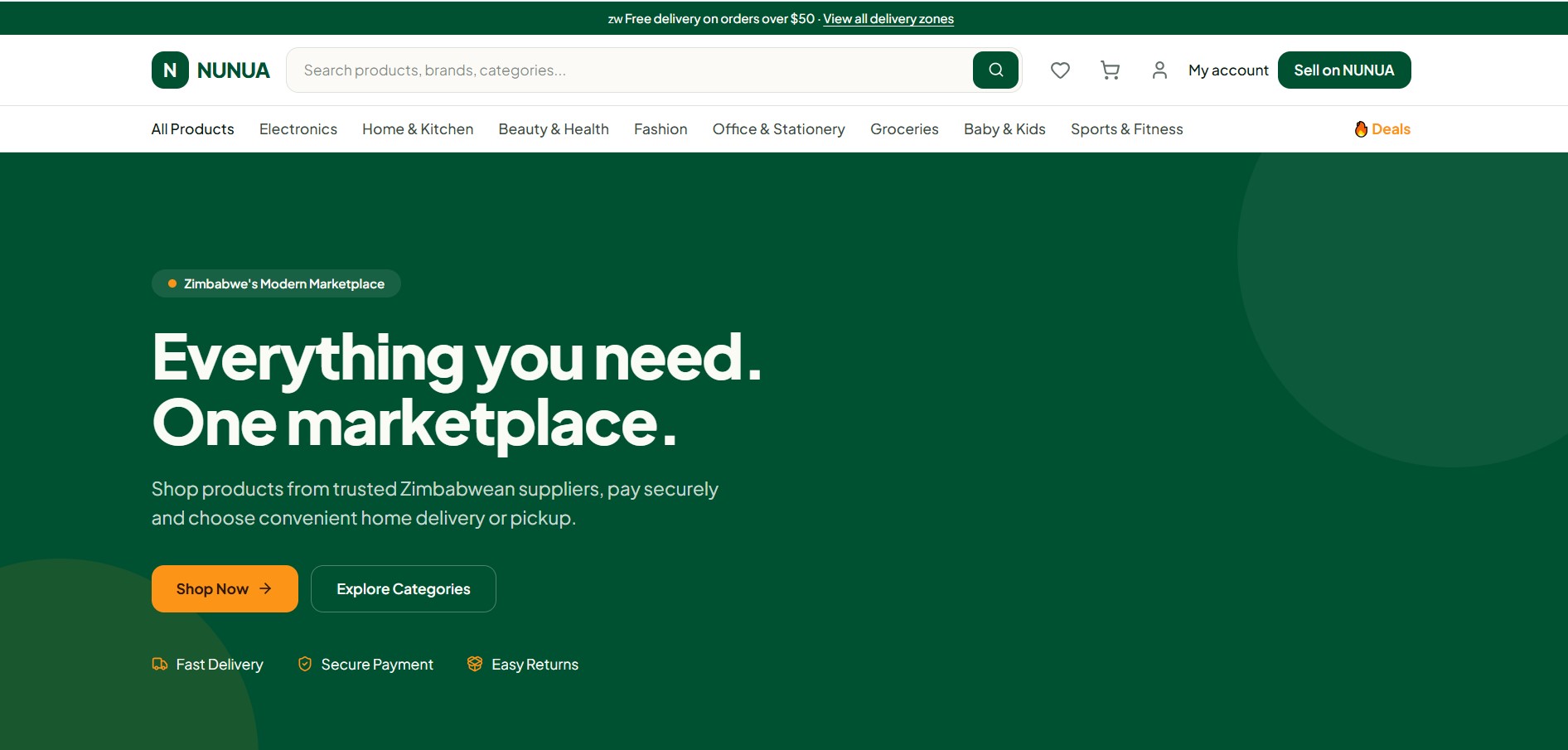Browse the Groceries category
This screenshot has width=1568, height=750.
click(904, 129)
